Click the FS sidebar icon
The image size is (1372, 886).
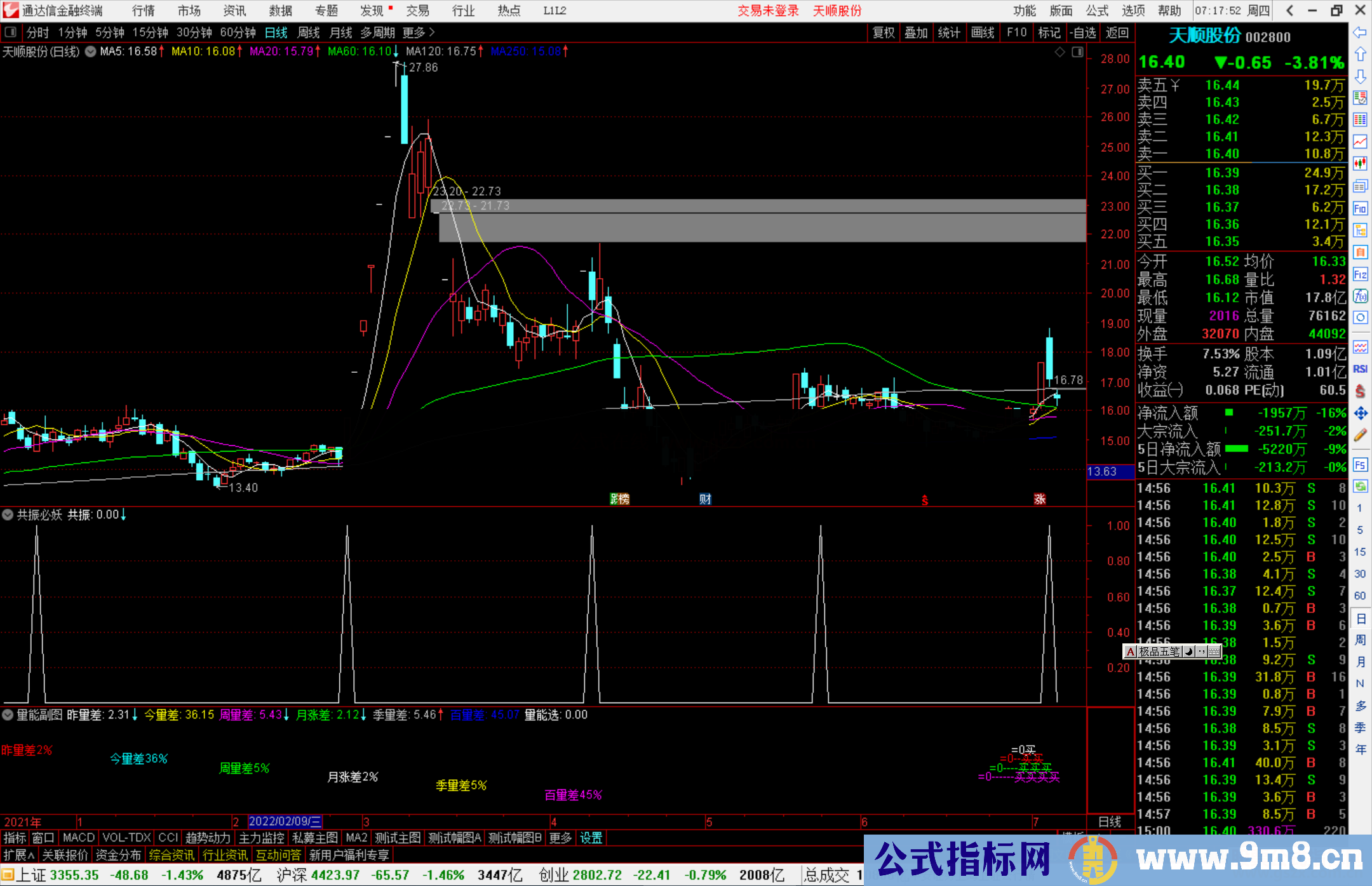[x=1360, y=465]
